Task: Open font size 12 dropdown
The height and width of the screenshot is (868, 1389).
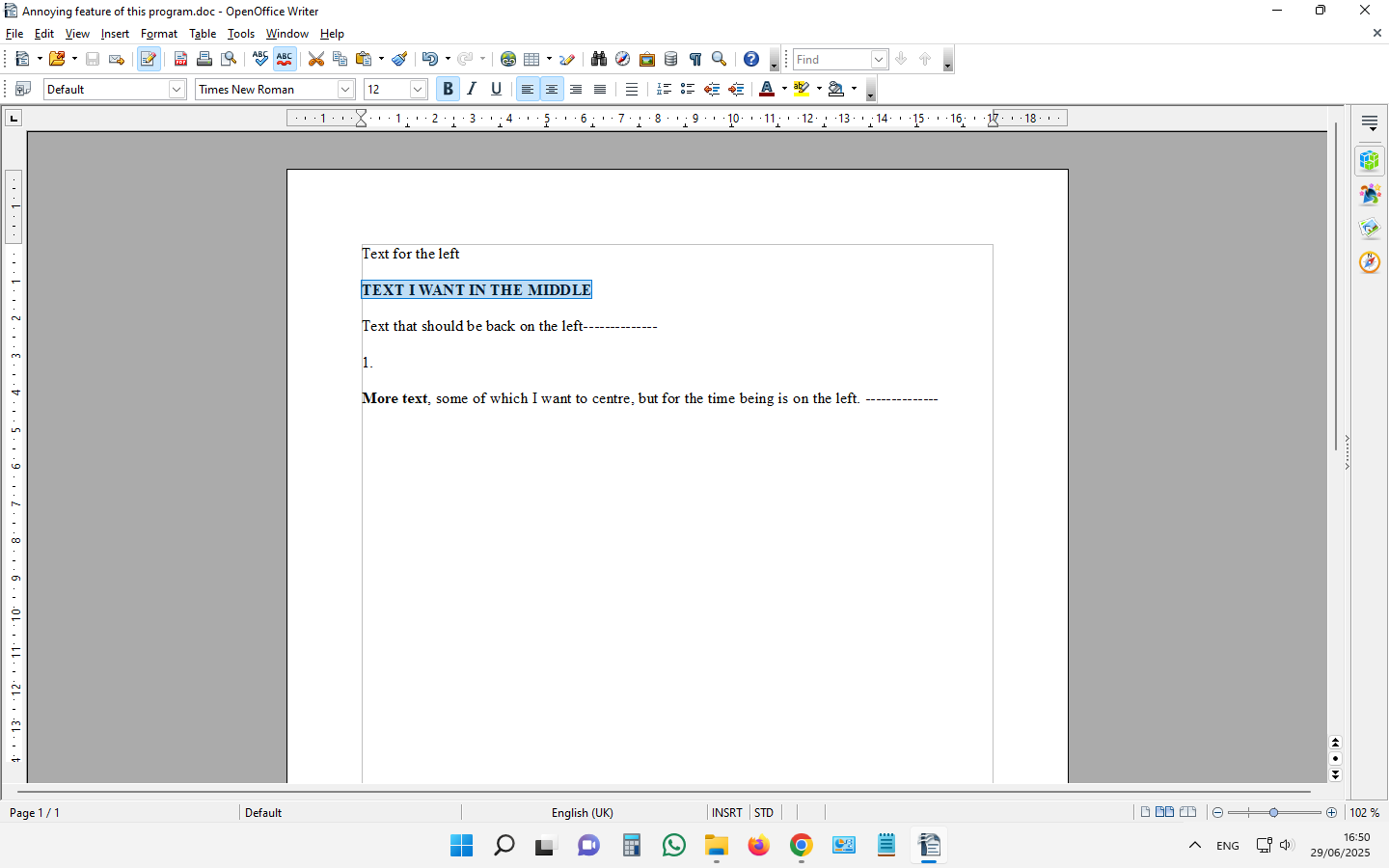Action: point(418,89)
